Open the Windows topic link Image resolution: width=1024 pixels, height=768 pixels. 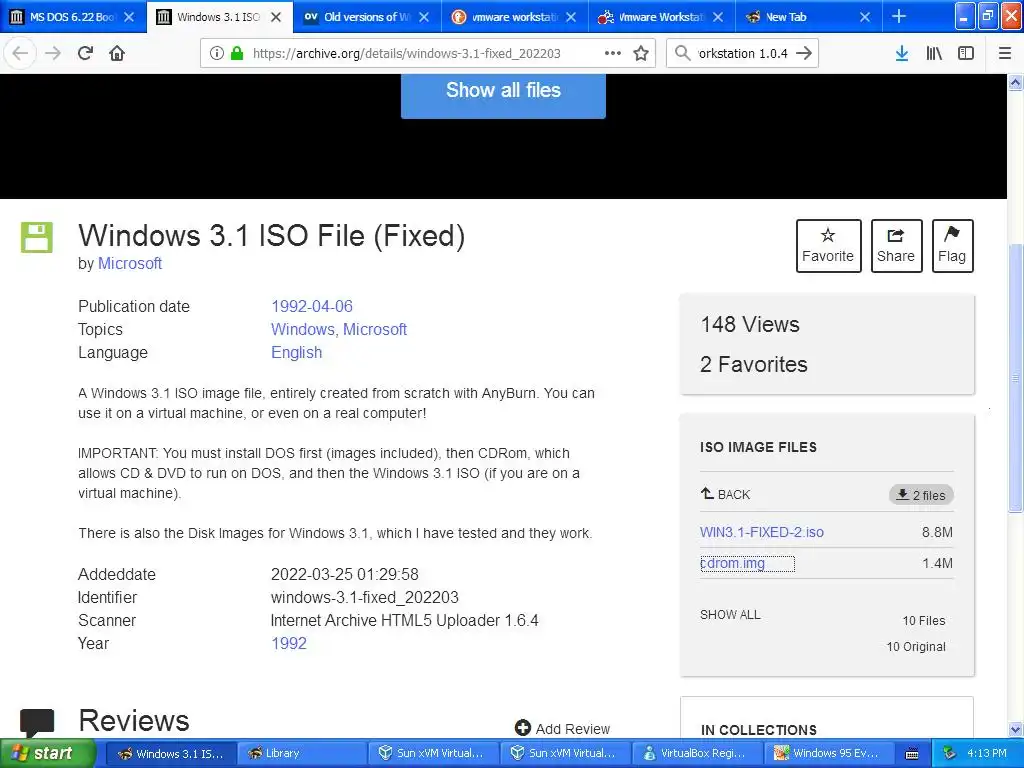pos(303,329)
